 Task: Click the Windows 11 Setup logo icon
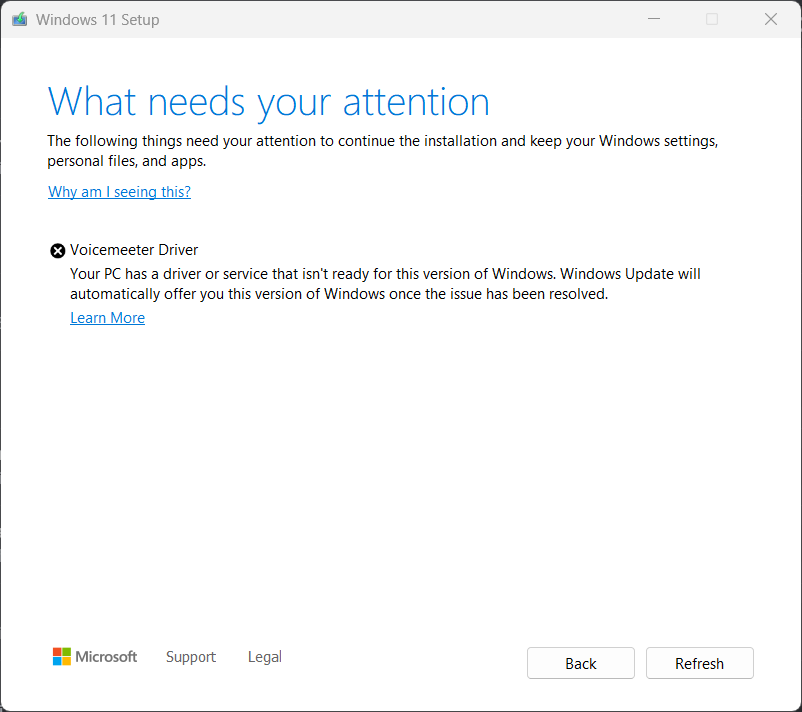click(x=18, y=19)
